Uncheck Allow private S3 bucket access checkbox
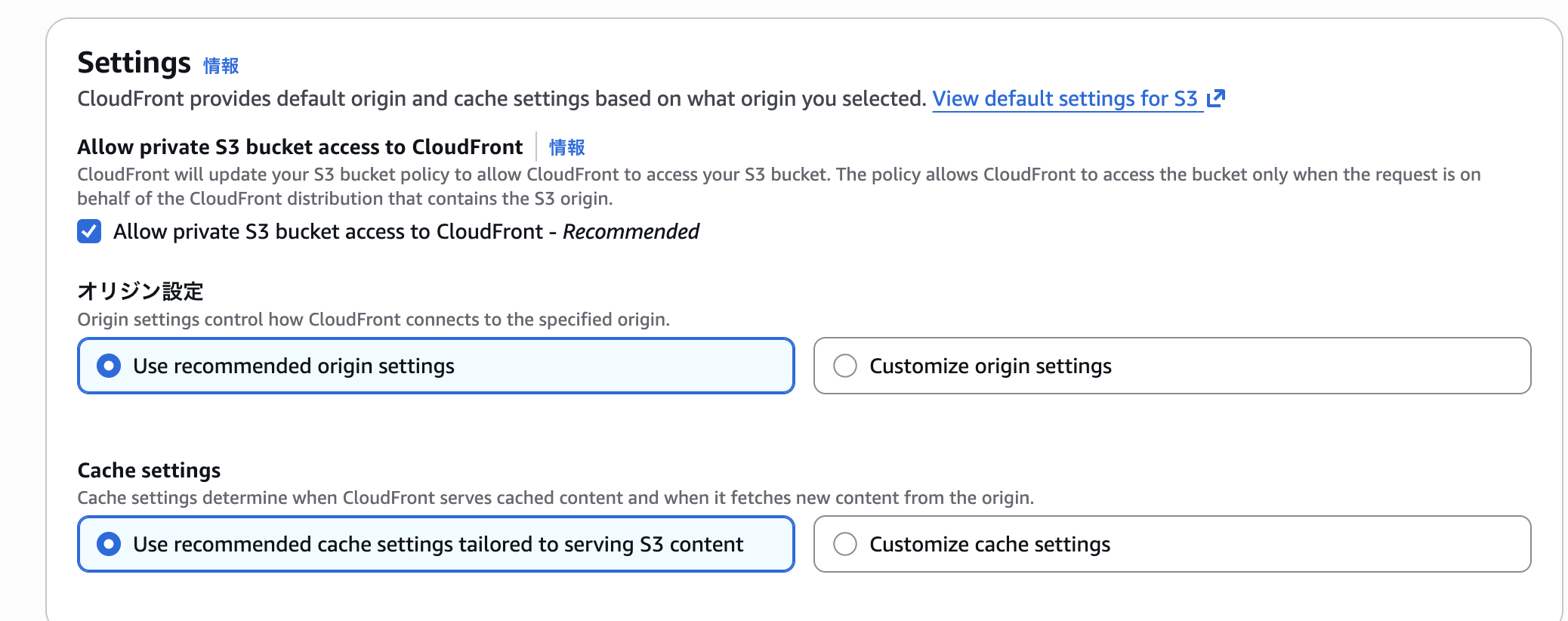The height and width of the screenshot is (621, 1568). pyautogui.click(x=89, y=231)
